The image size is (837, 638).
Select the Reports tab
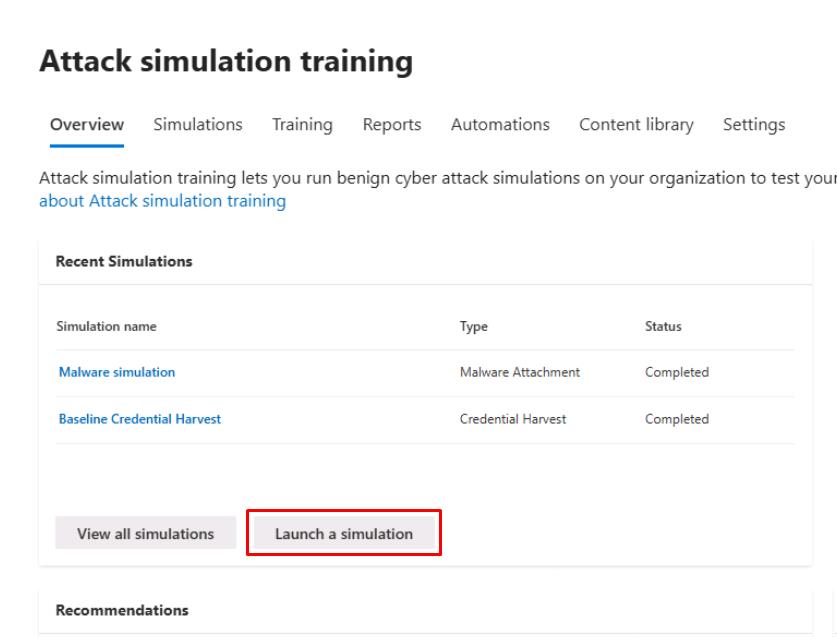tap(392, 125)
